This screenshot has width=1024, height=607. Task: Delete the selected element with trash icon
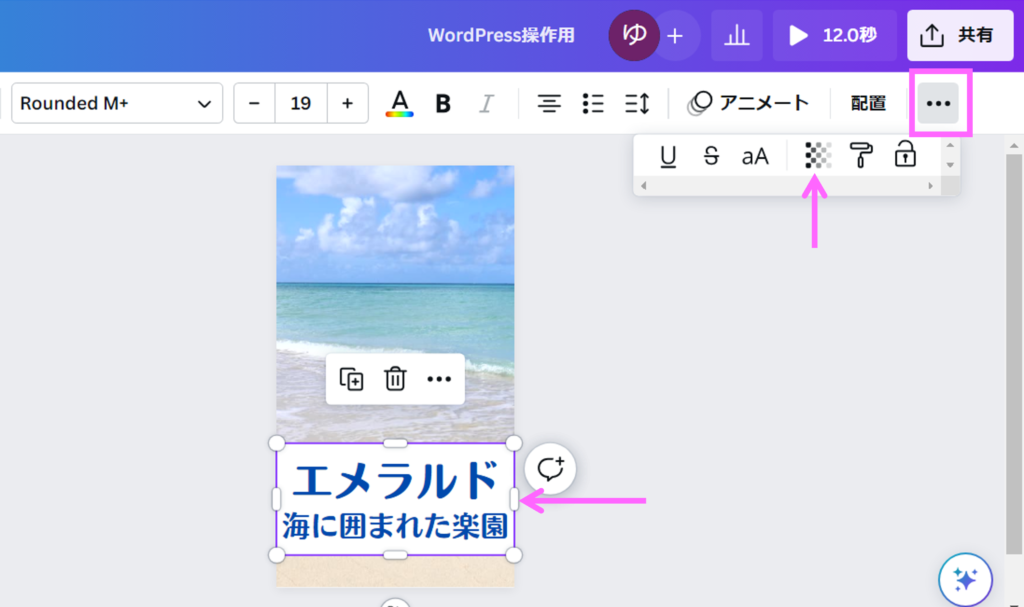tap(395, 379)
